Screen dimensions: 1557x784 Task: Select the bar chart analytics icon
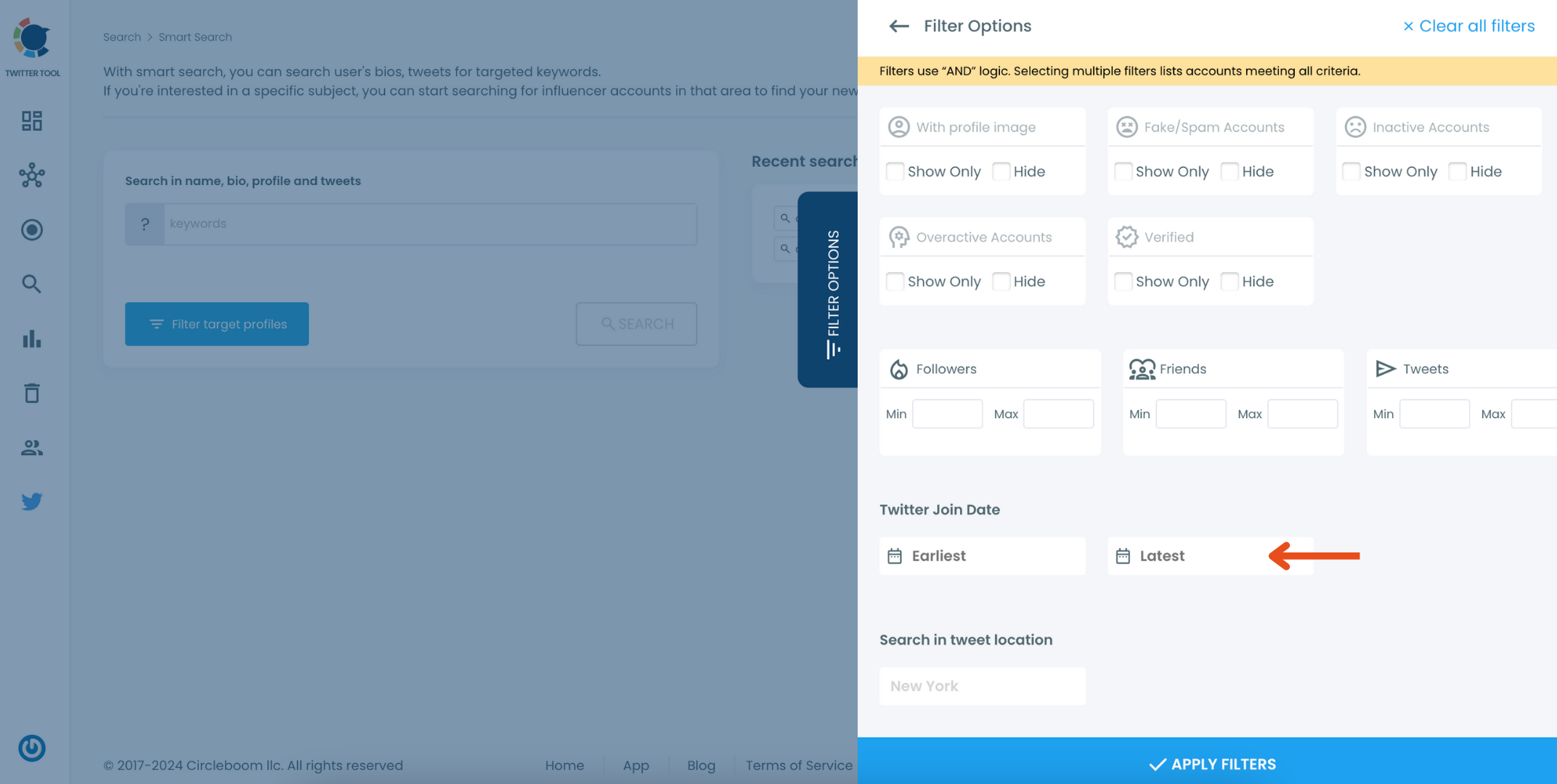pyautogui.click(x=31, y=339)
